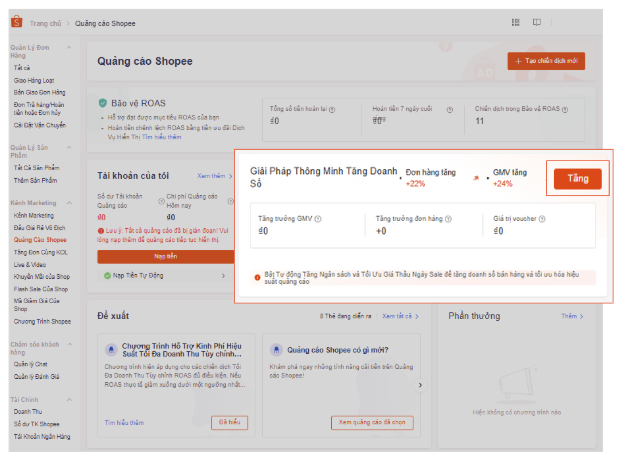619x459 pixels.
Task: Open Số dư TK Shopee menu item
Action: [x=36, y=424]
